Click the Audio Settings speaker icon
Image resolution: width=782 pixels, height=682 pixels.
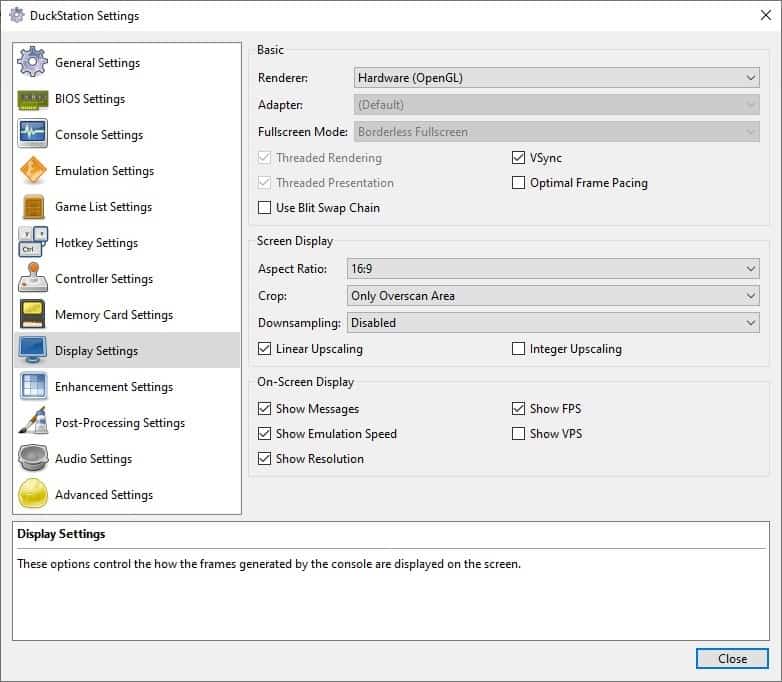(x=33, y=458)
